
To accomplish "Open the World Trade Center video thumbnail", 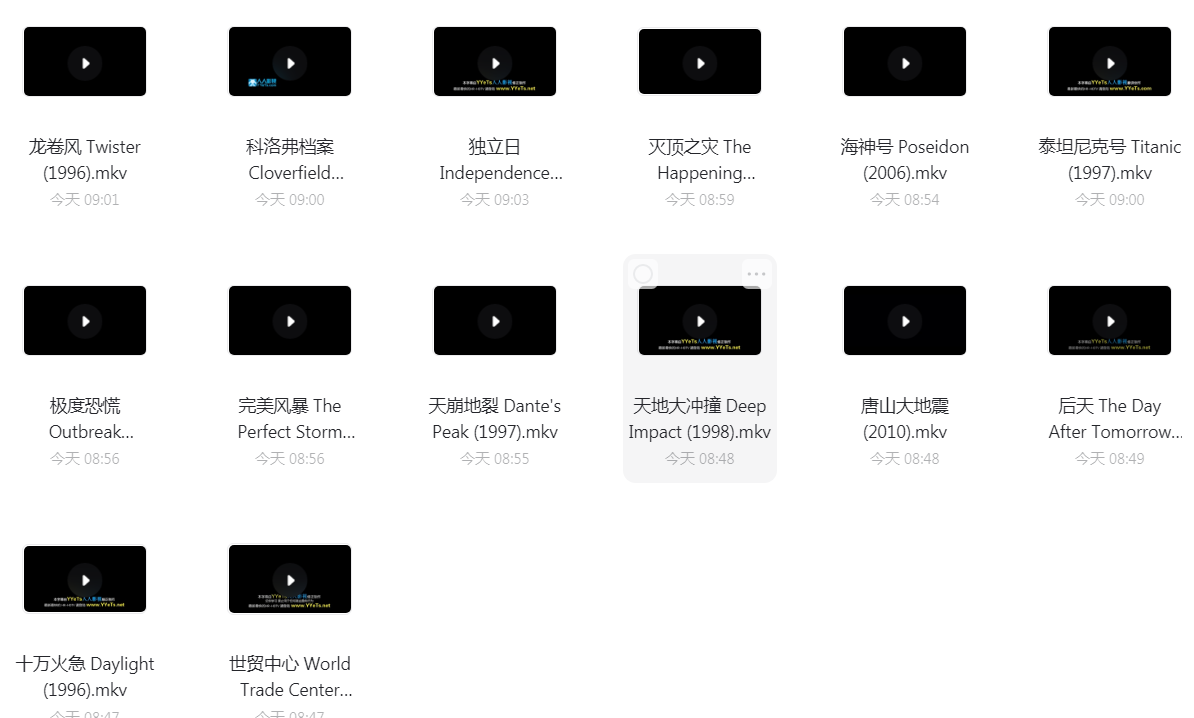I will 290,579.
